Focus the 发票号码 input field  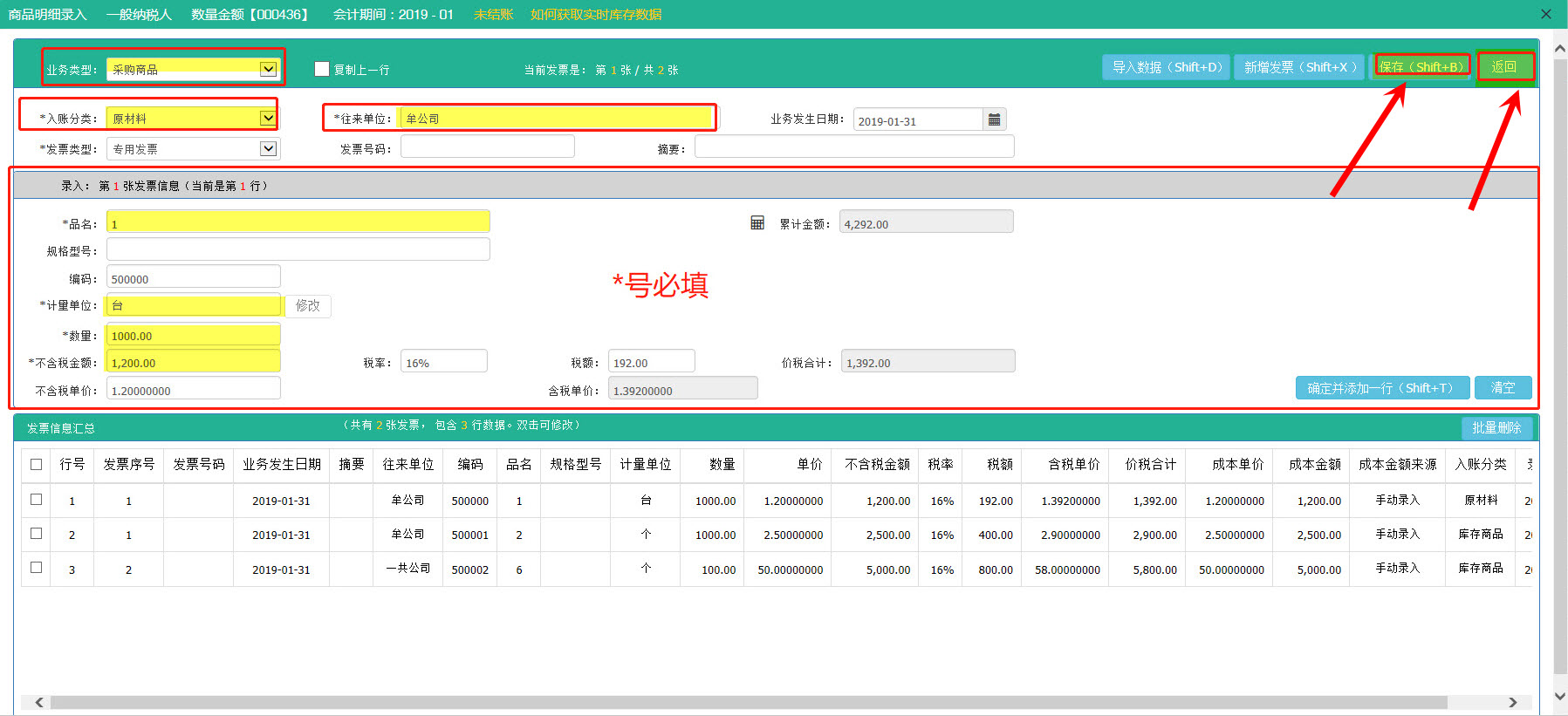point(488,147)
